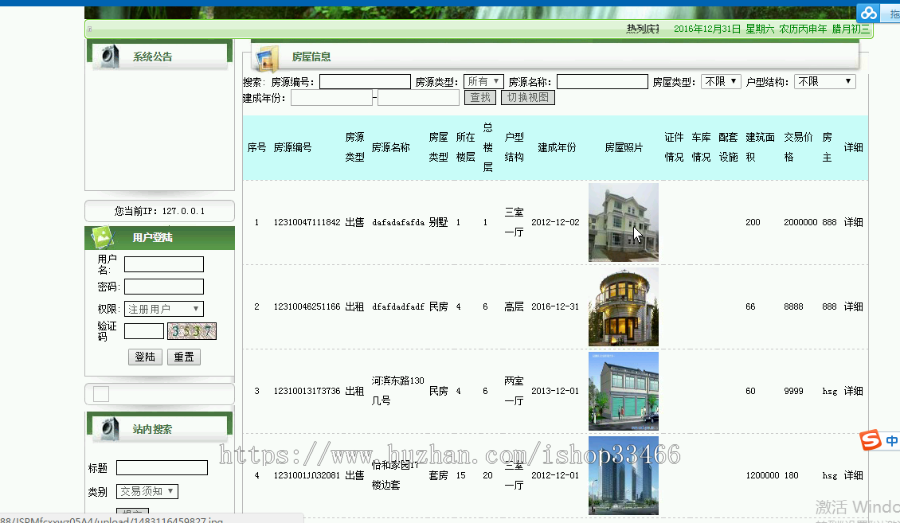The image size is (900, 523).
Task: Click the 房源编号 column header
Action: 292,148
